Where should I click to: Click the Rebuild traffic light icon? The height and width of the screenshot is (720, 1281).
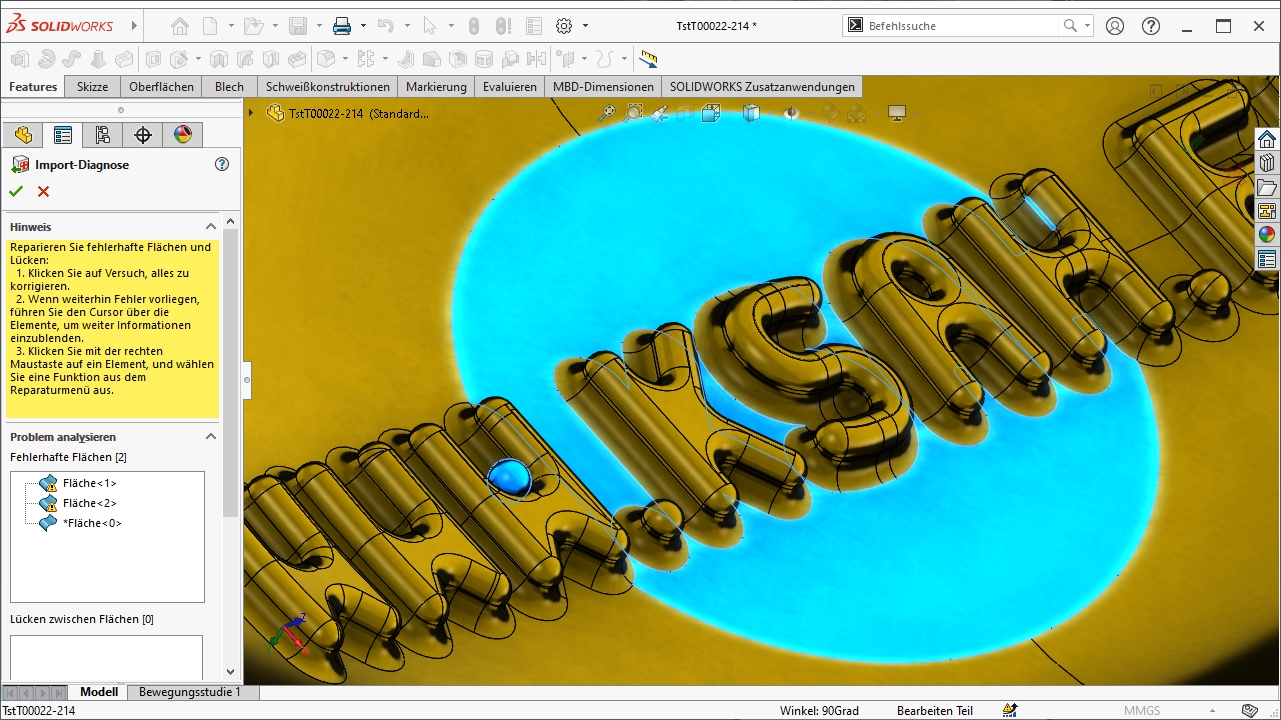point(474,26)
